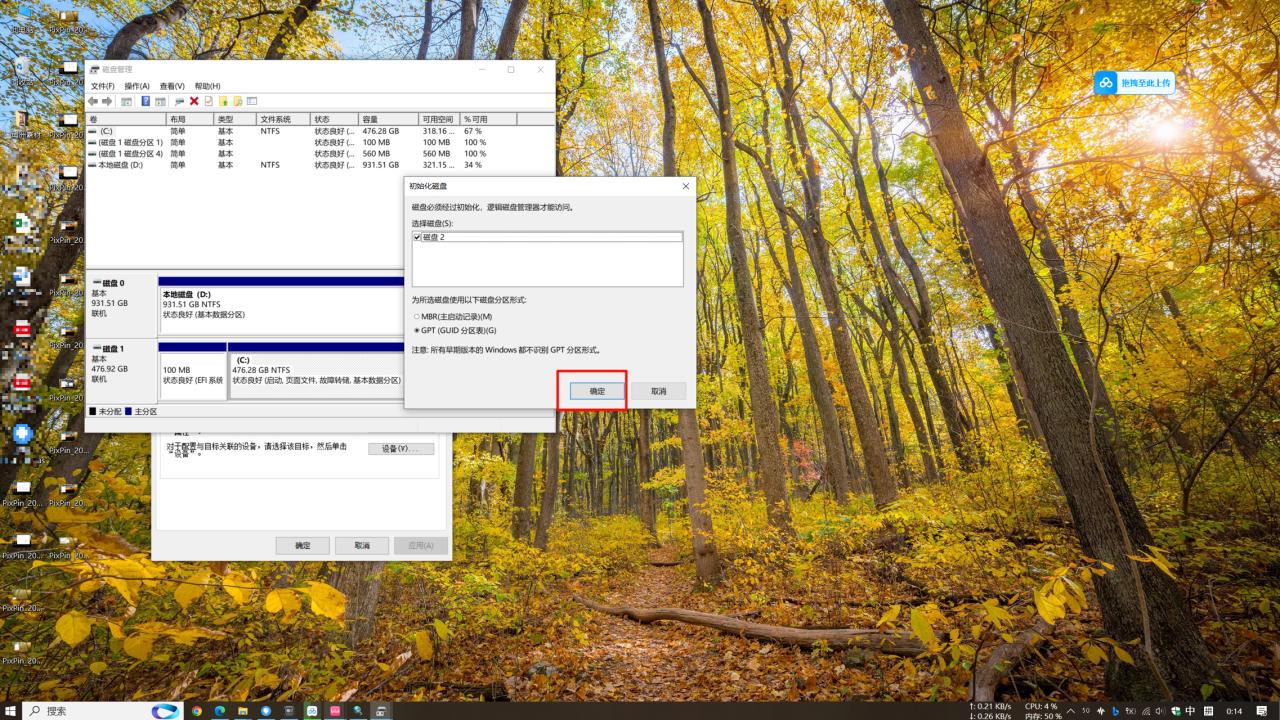Screen dimensions: 1280x720
Task: Click the taskbar clock showing 0:14
Action: (1235, 711)
